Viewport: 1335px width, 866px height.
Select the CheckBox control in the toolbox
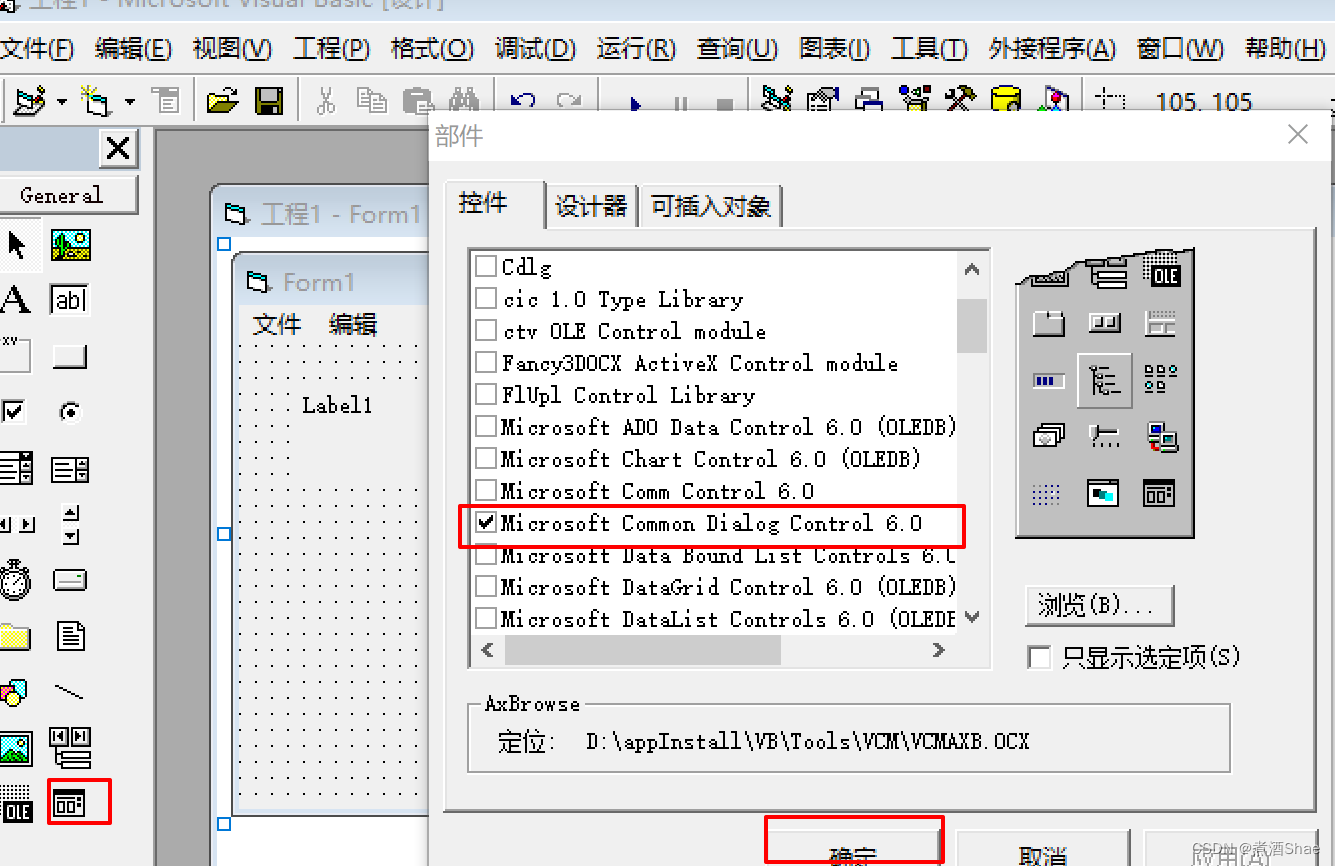(14, 411)
